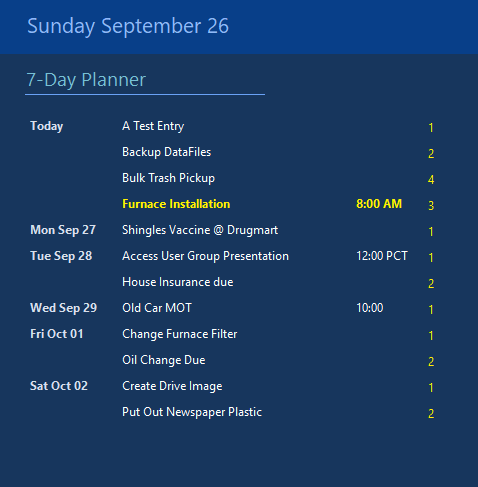Open the A Test Entry item

[x=153, y=126]
